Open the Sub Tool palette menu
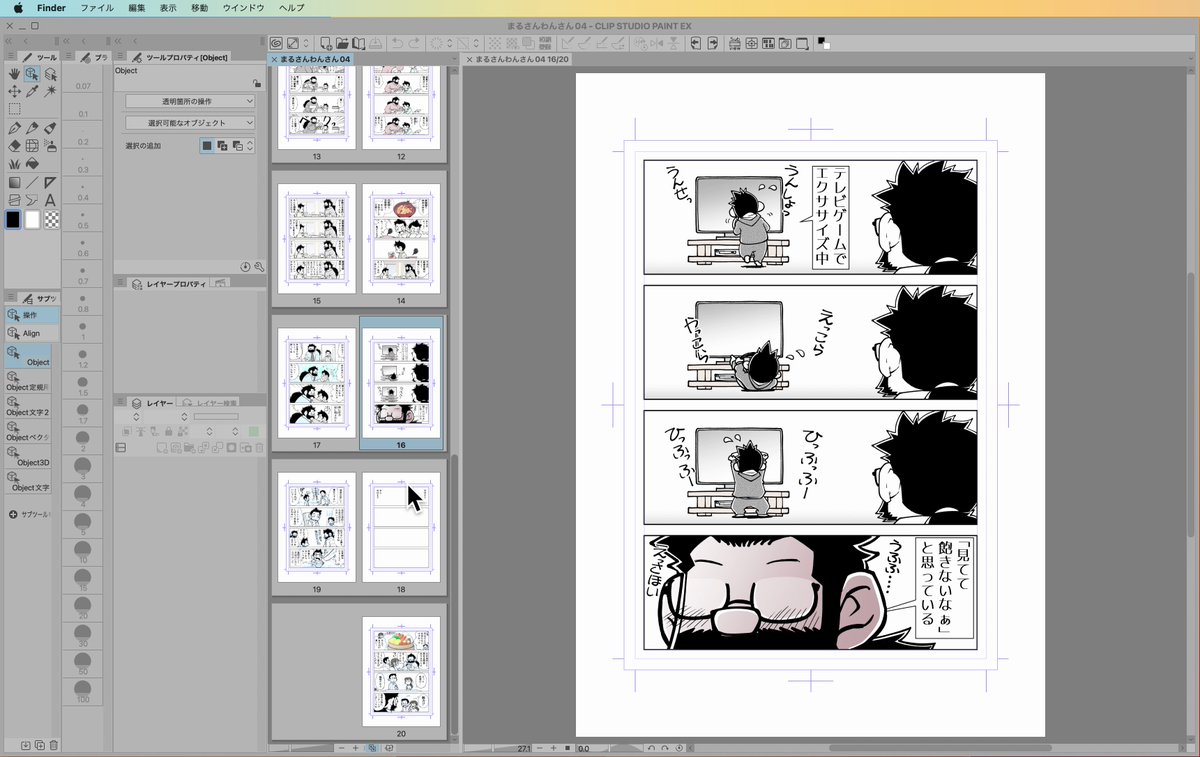The height and width of the screenshot is (757, 1200). 11,298
